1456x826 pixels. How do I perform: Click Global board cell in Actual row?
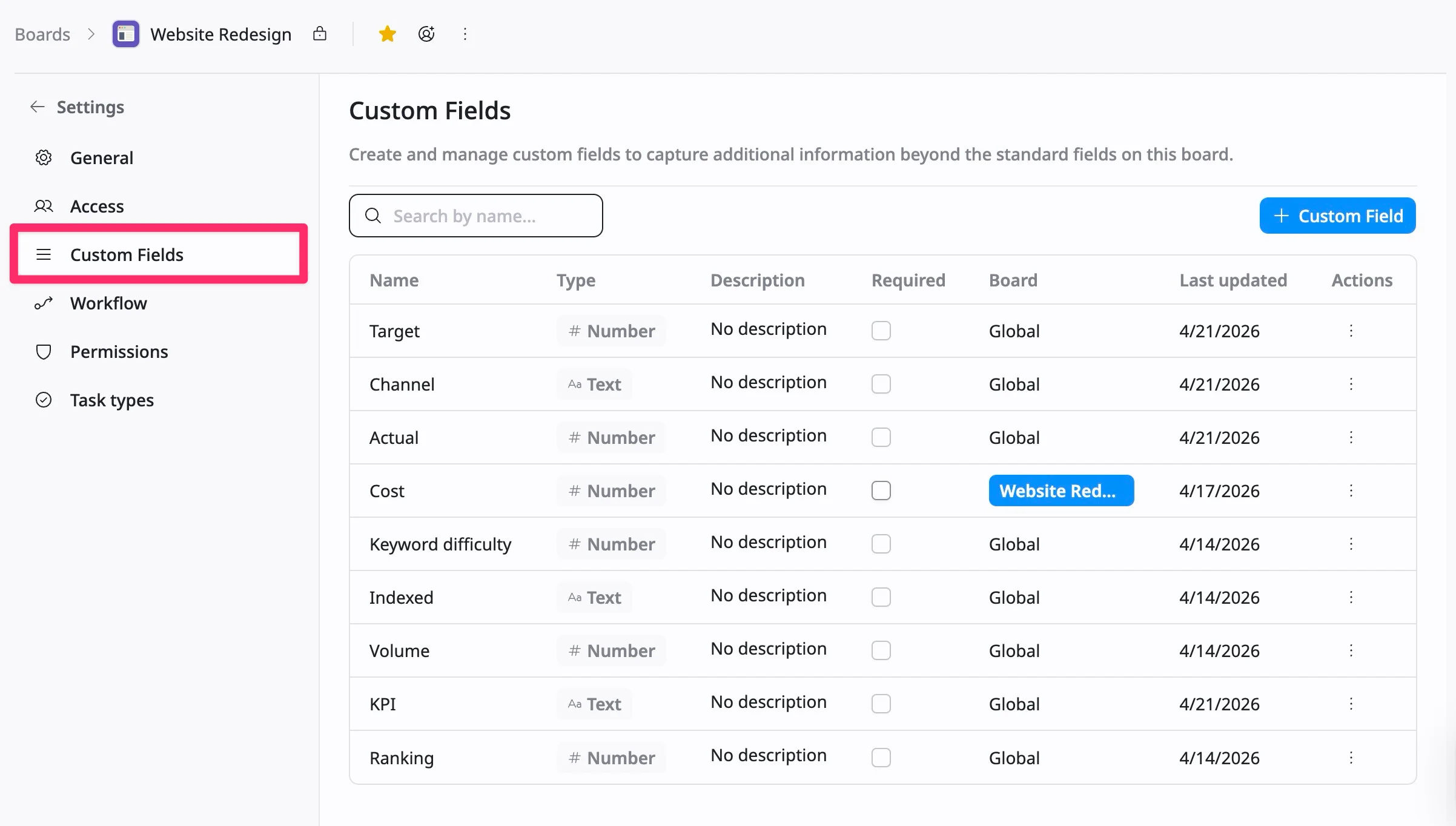click(1014, 437)
